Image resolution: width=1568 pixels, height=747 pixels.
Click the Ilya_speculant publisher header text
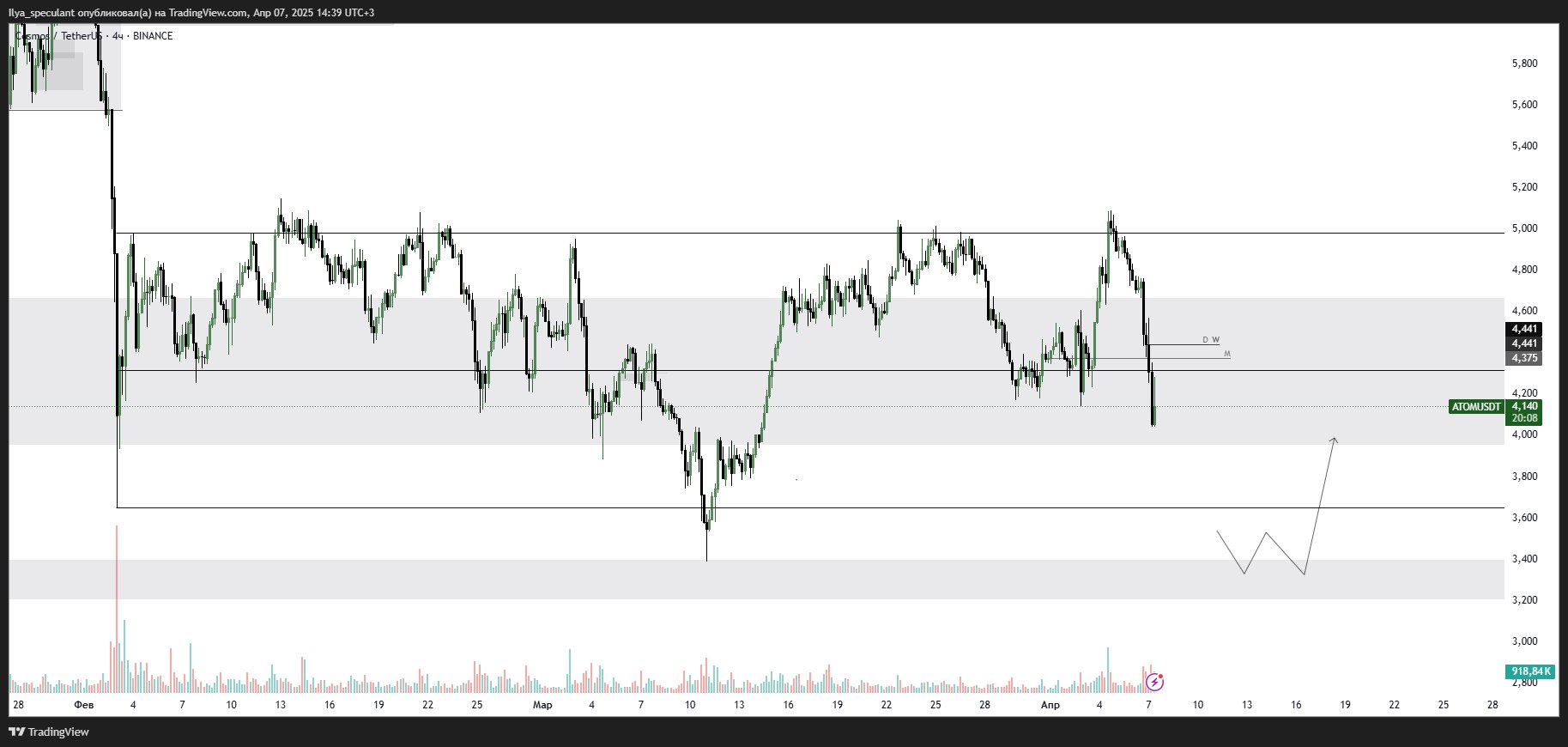click(x=191, y=13)
